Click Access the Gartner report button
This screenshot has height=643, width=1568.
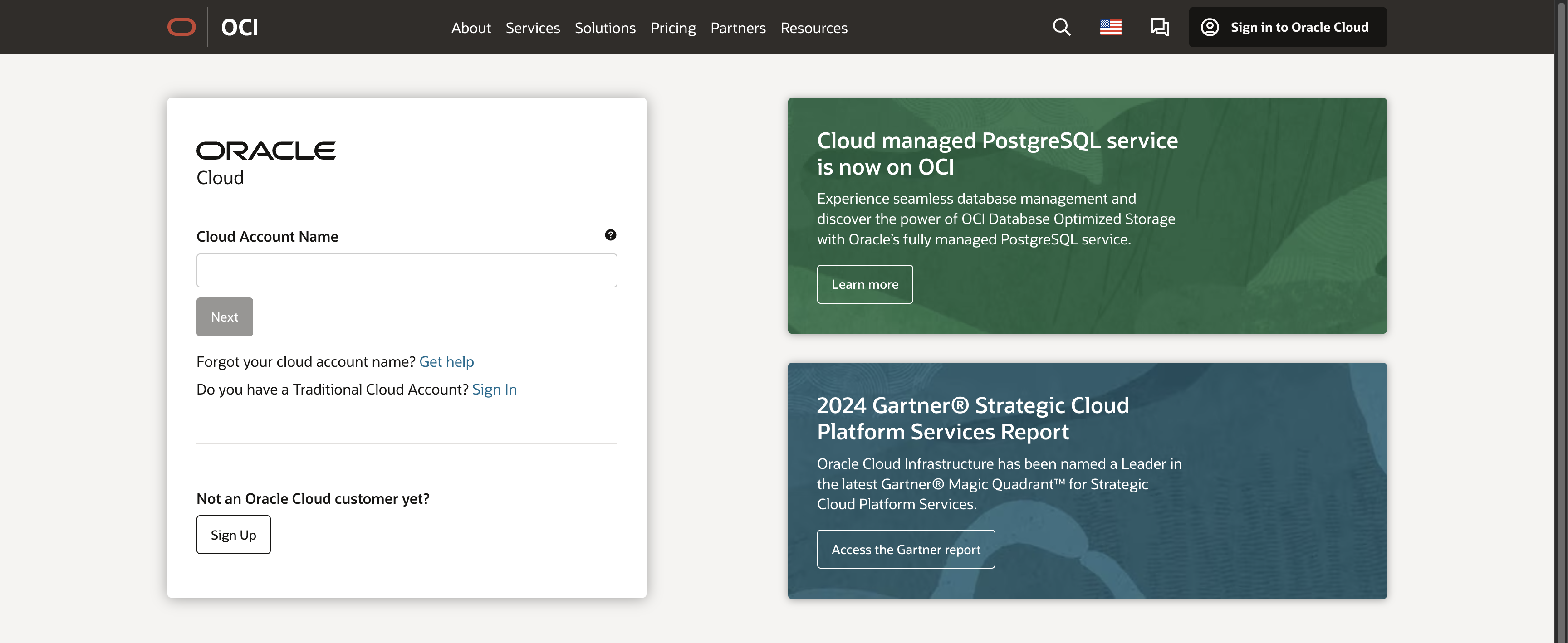tap(906, 549)
